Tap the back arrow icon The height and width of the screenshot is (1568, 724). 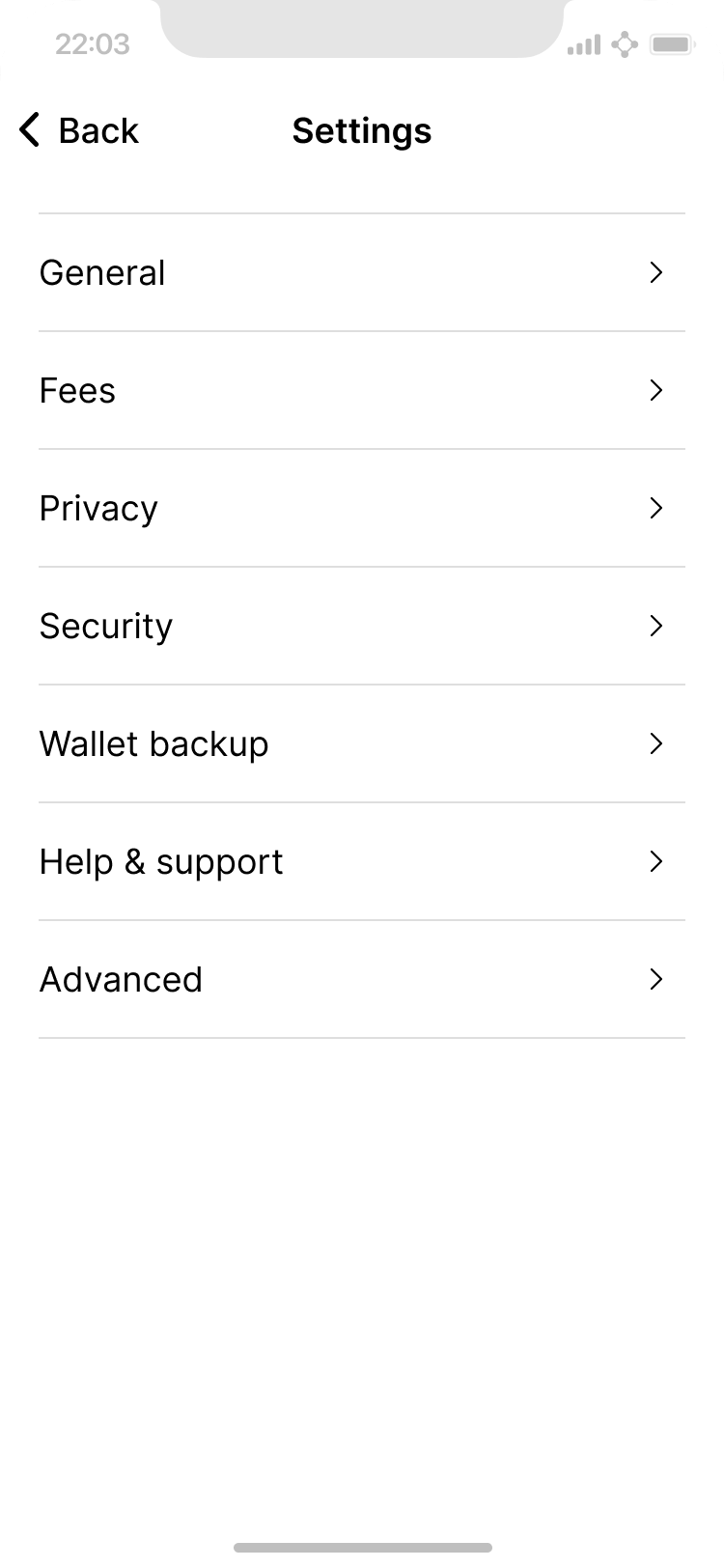point(30,130)
